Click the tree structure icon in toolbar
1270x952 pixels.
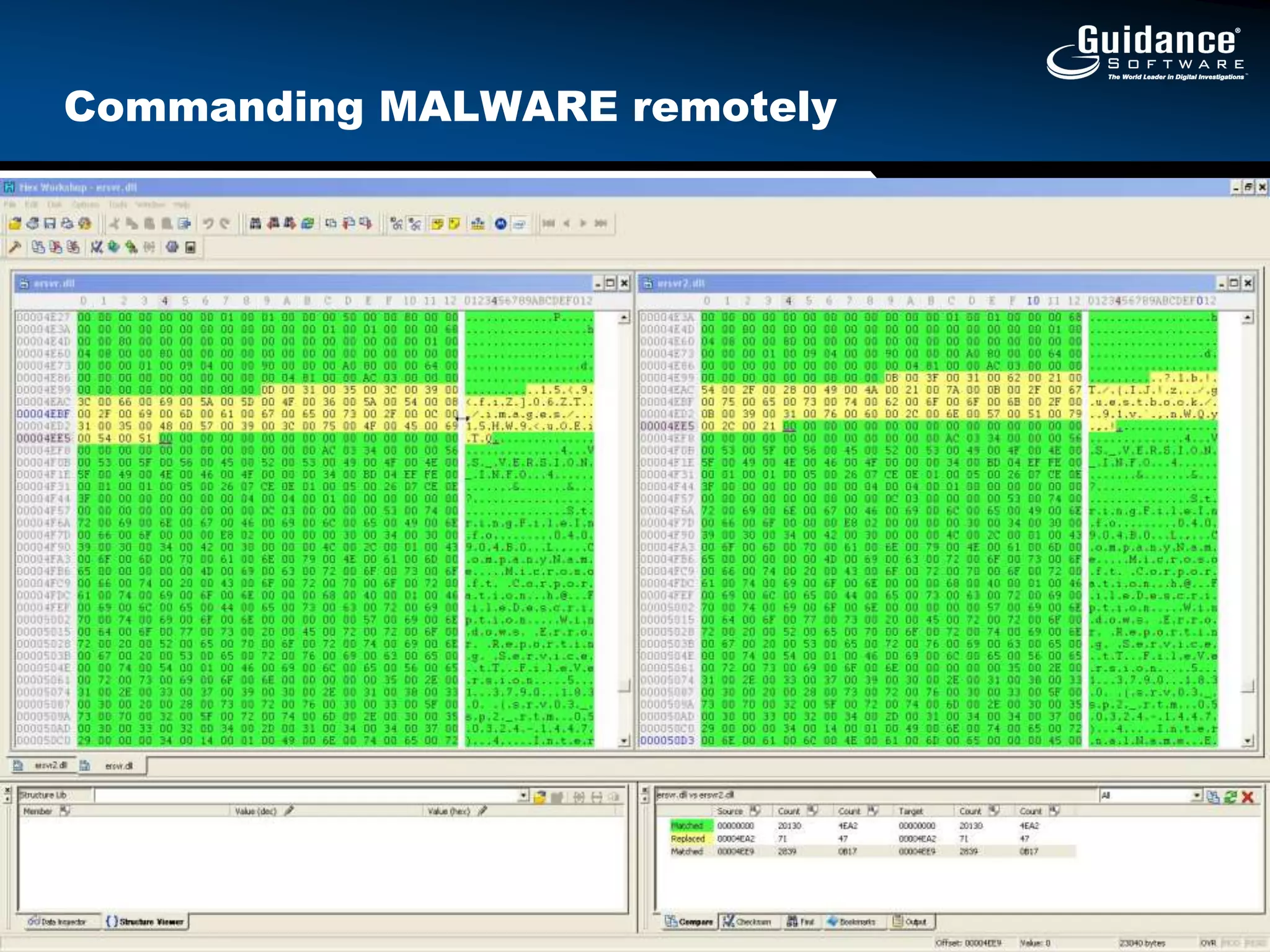pos(477,223)
